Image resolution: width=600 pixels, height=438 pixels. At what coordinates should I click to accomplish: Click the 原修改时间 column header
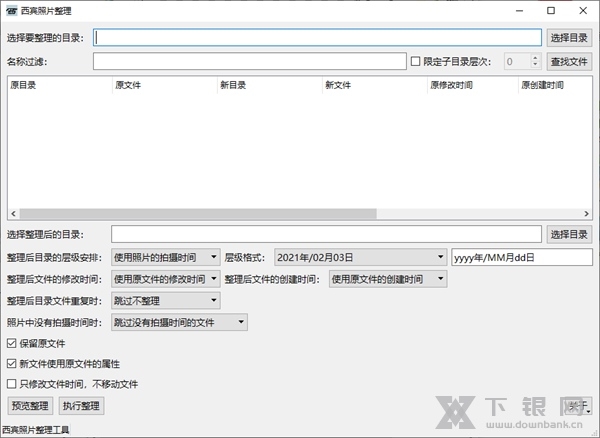click(473, 85)
